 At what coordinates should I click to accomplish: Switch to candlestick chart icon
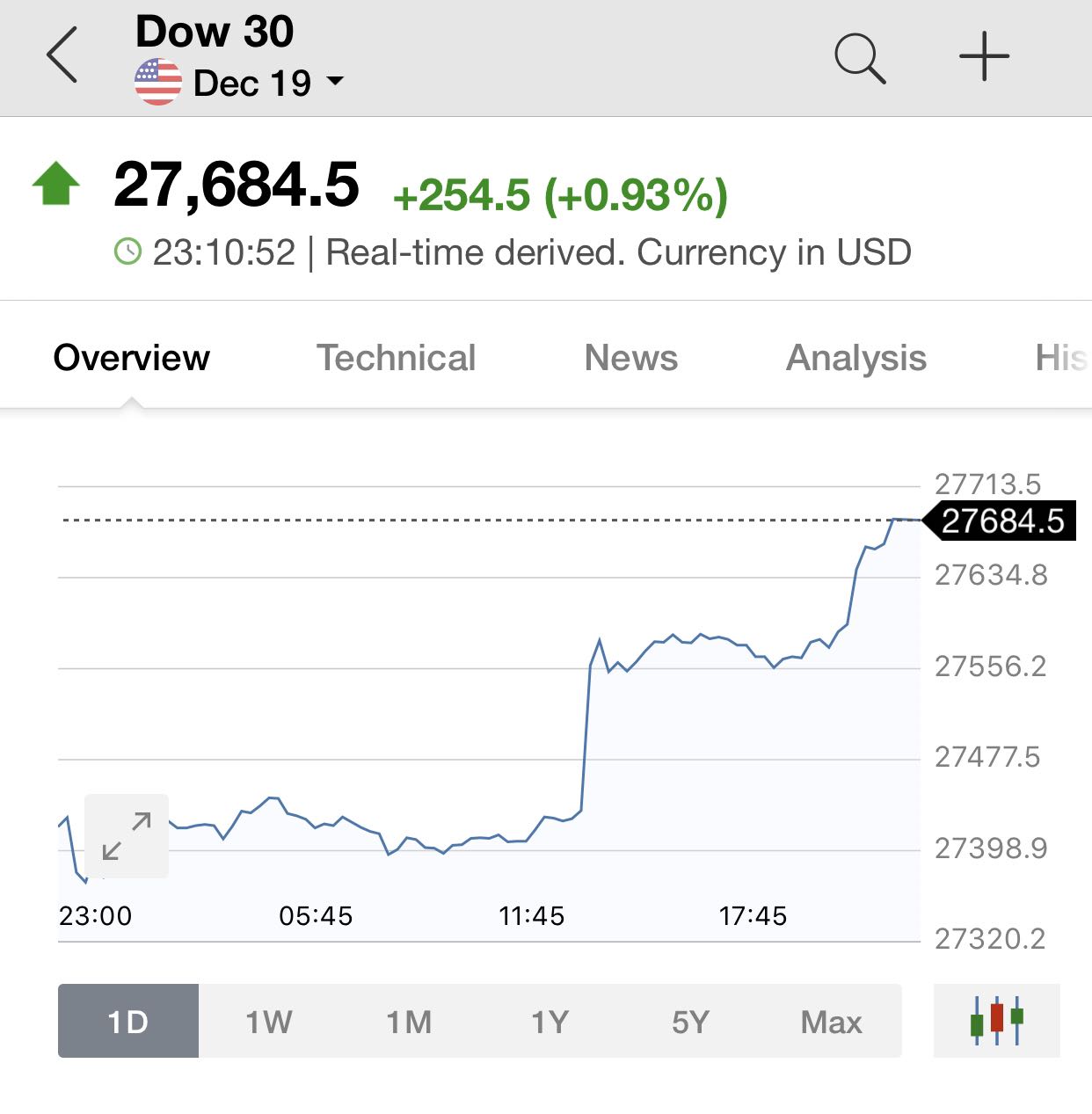coord(997,1021)
